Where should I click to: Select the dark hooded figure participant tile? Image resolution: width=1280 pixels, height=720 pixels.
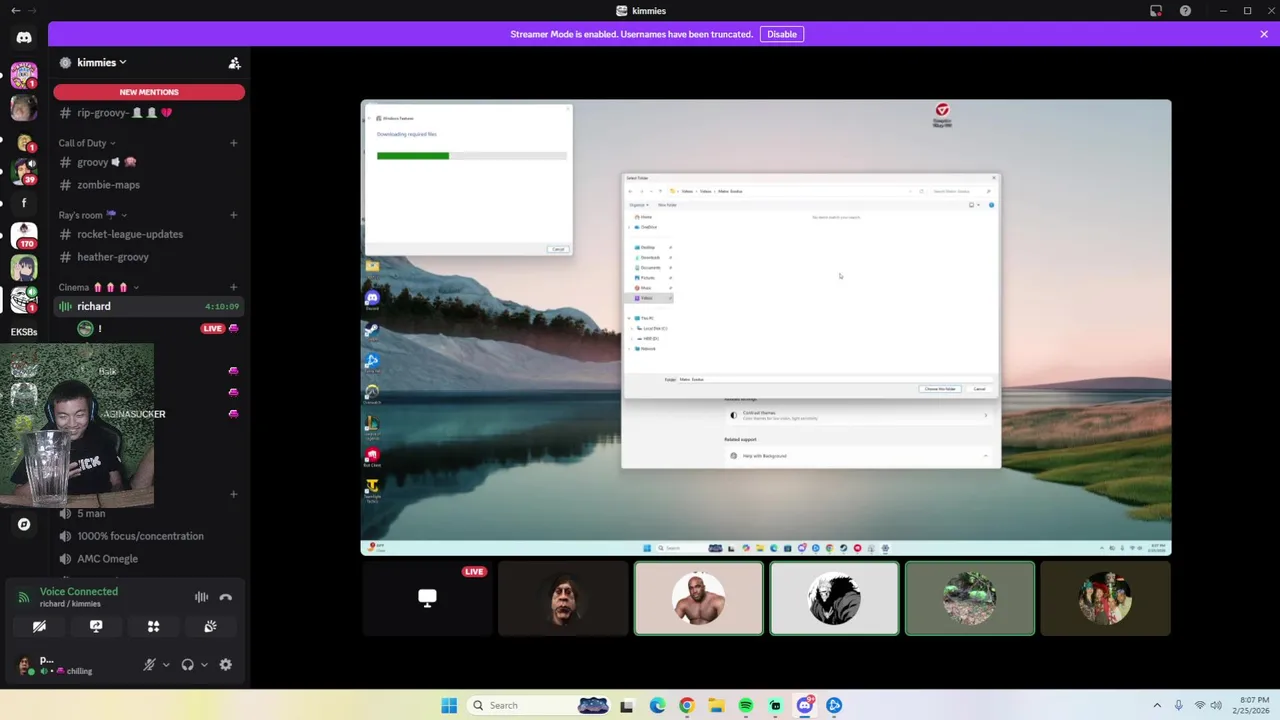click(x=834, y=598)
